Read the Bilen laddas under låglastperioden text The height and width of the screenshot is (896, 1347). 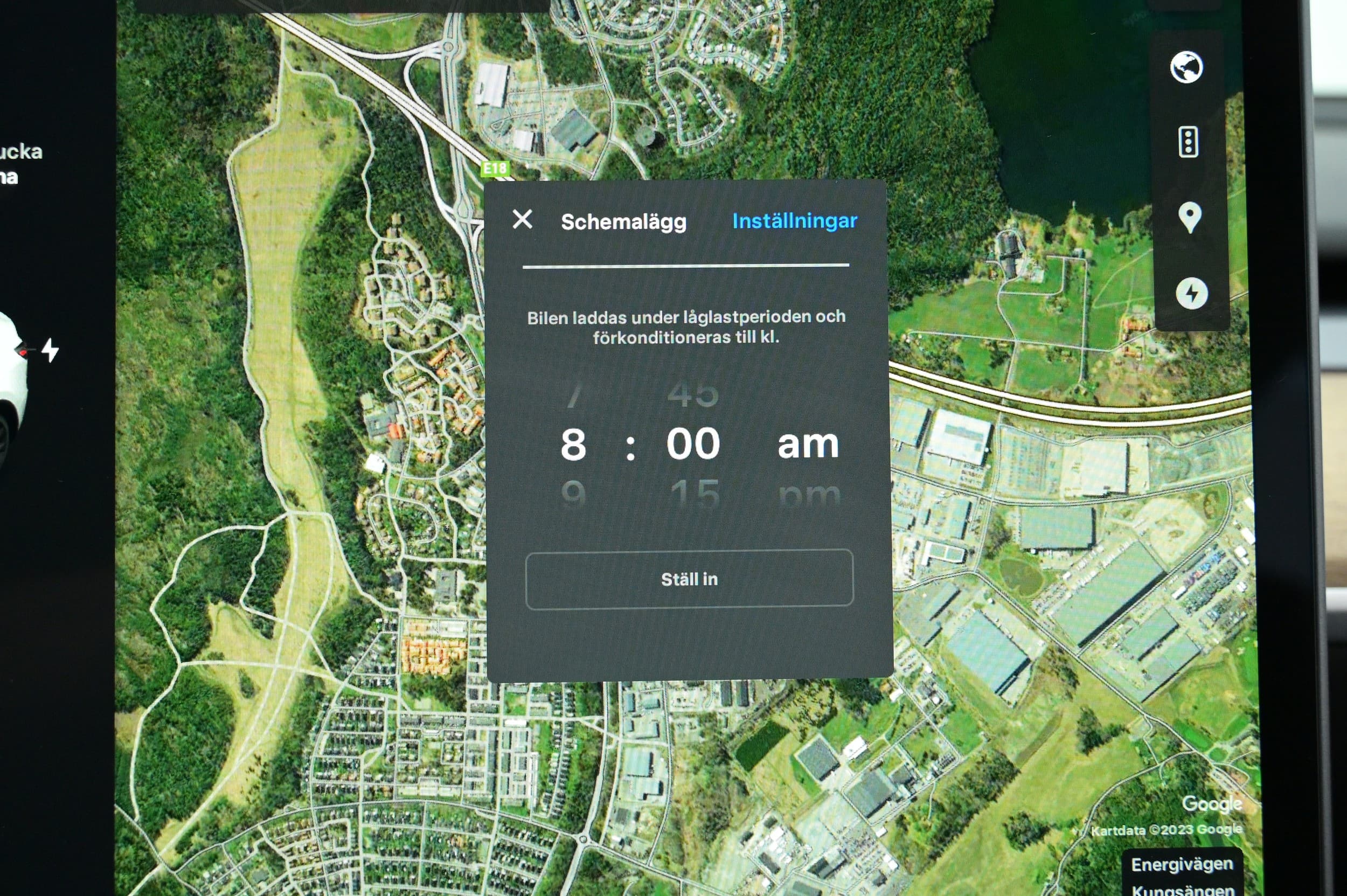[686, 327]
